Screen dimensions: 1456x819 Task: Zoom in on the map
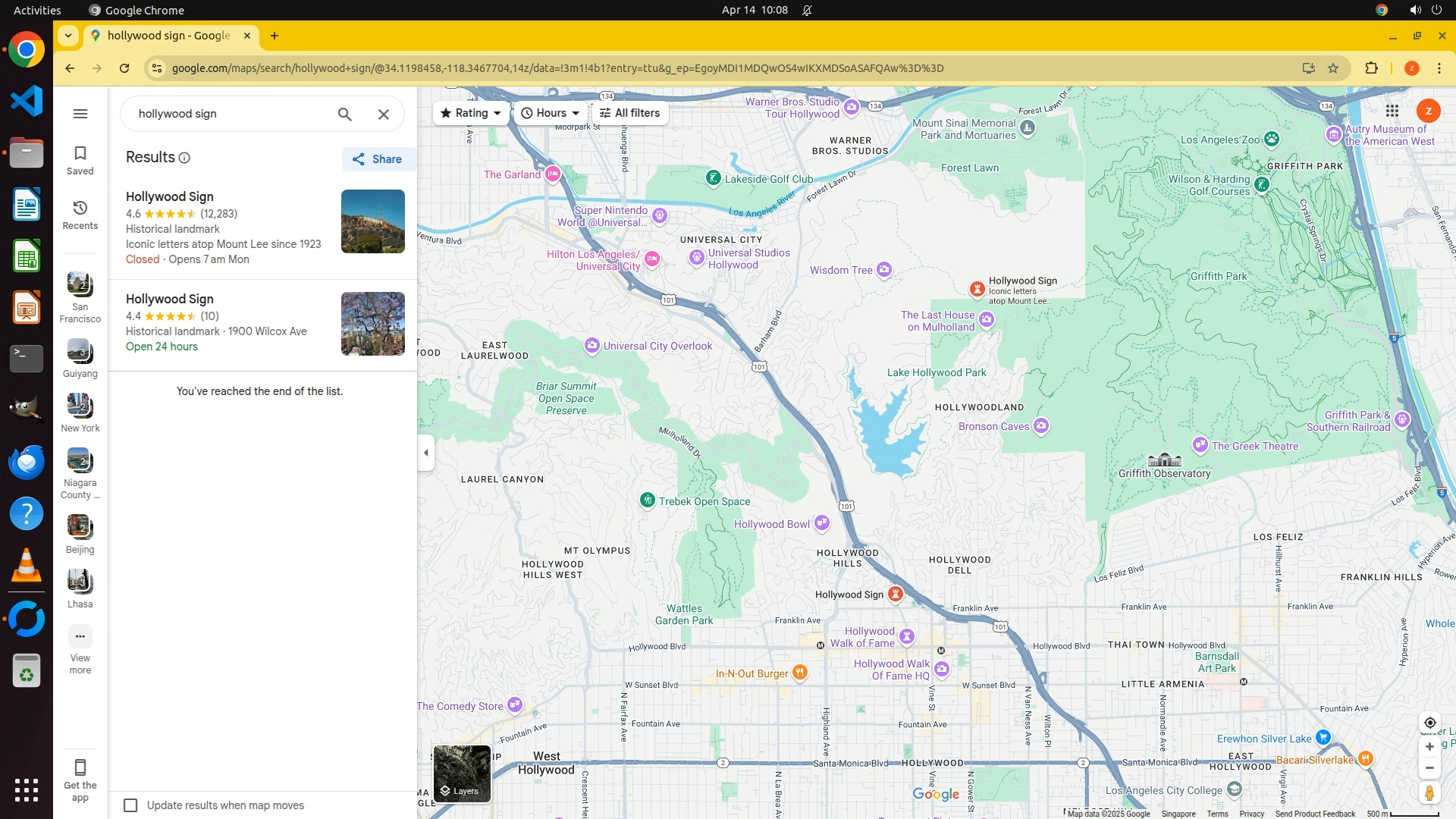click(1429, 747)
